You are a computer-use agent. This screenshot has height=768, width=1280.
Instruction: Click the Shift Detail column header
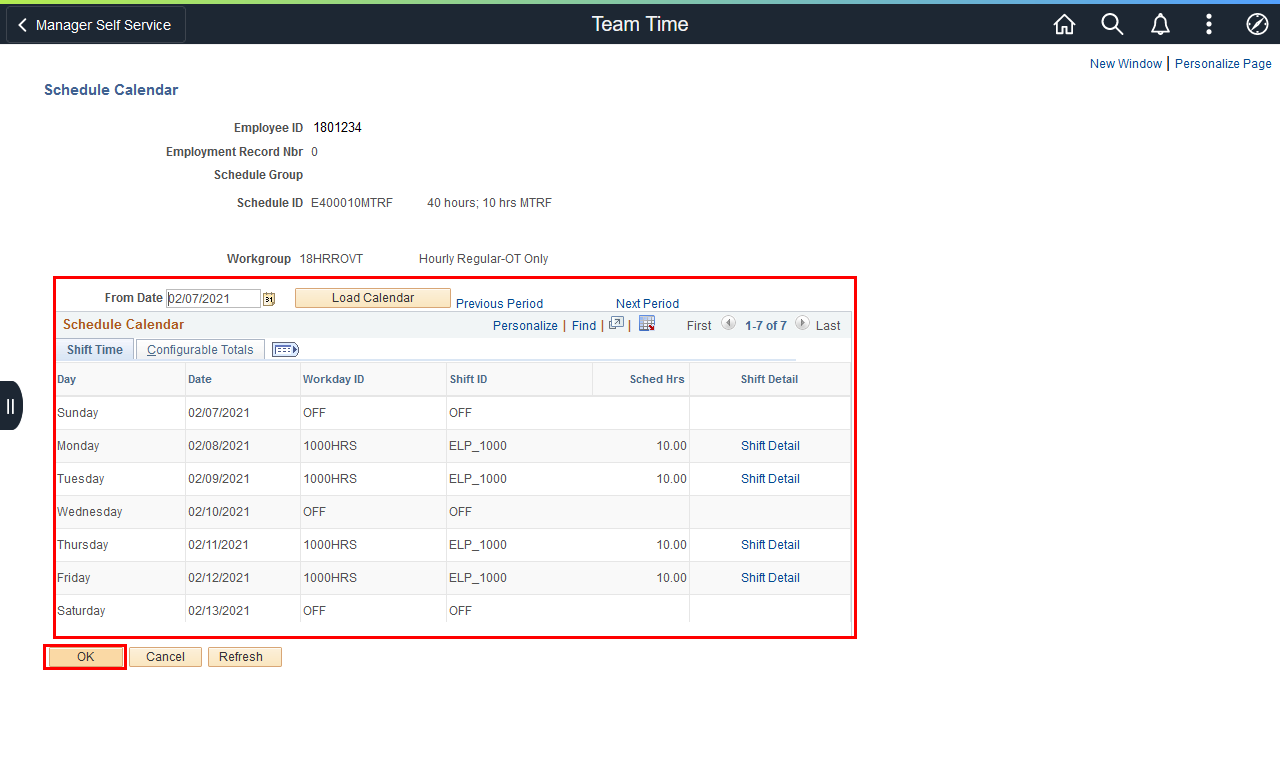(x=770, y=380)
